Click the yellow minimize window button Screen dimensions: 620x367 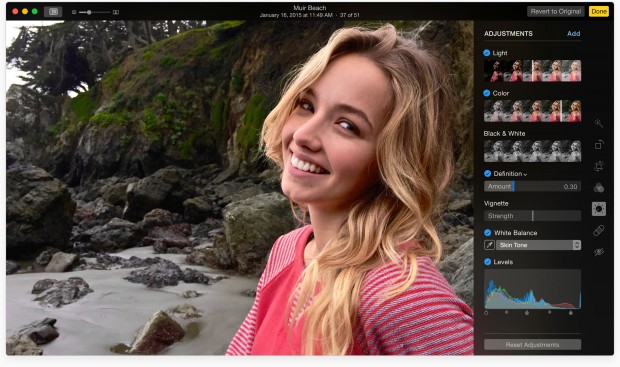point(25,11)
